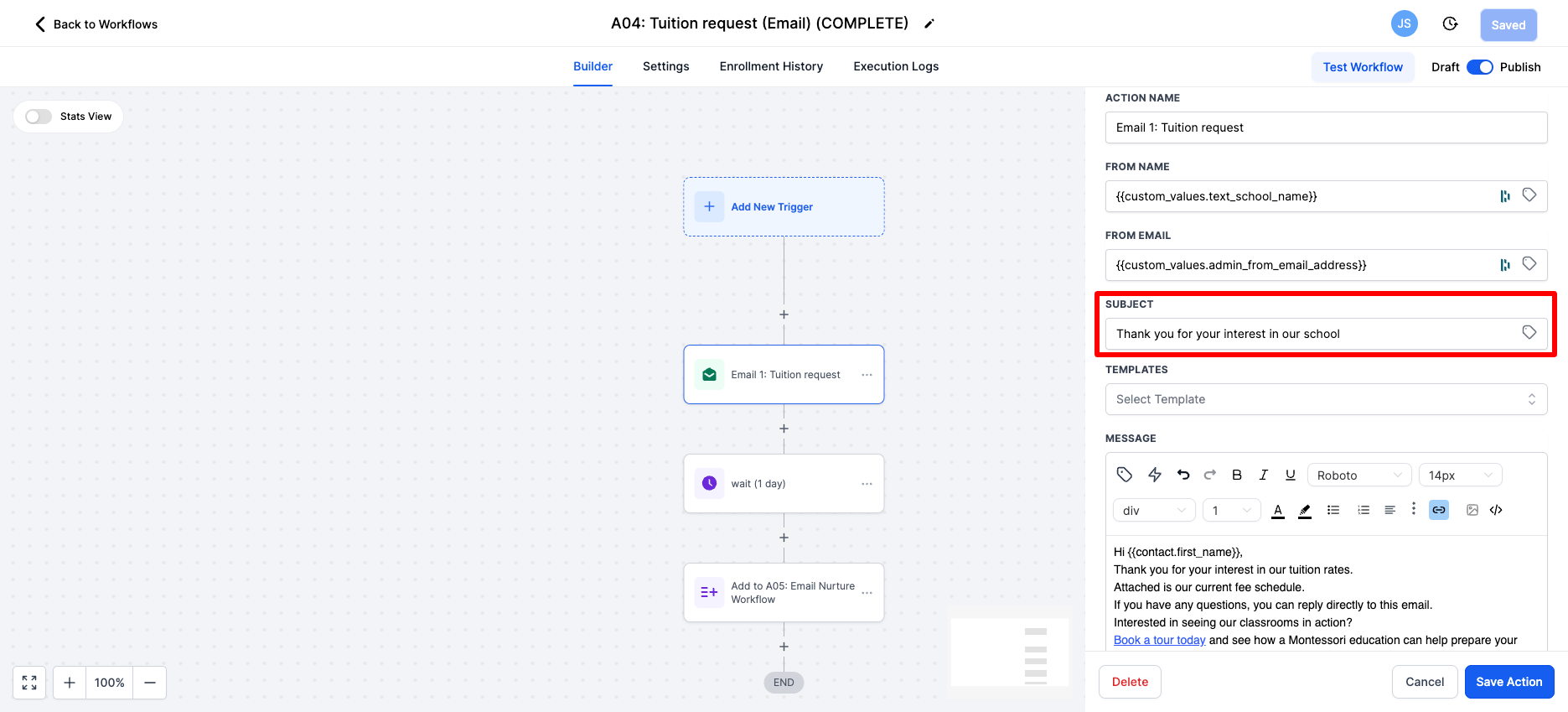Toggle the Stats View switch
The width and height of the screenshot is (1568, 712).
tap(39, 117)
